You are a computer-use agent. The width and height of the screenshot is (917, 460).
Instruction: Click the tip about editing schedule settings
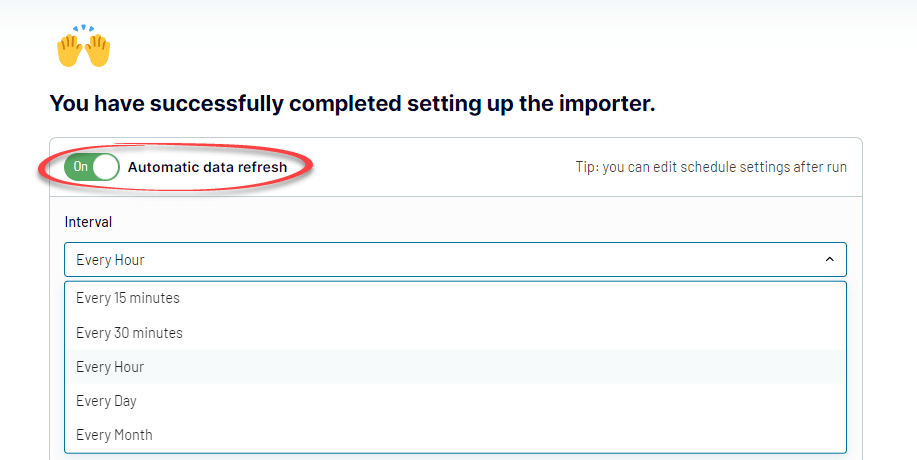[711, 167]
